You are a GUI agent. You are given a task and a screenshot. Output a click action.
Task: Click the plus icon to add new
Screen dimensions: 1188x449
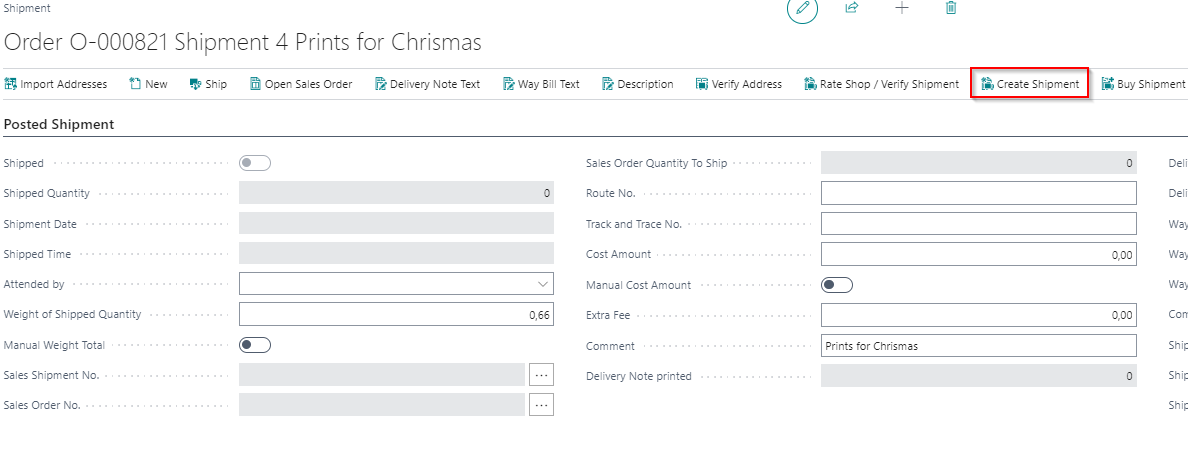(x=902, y=8)
